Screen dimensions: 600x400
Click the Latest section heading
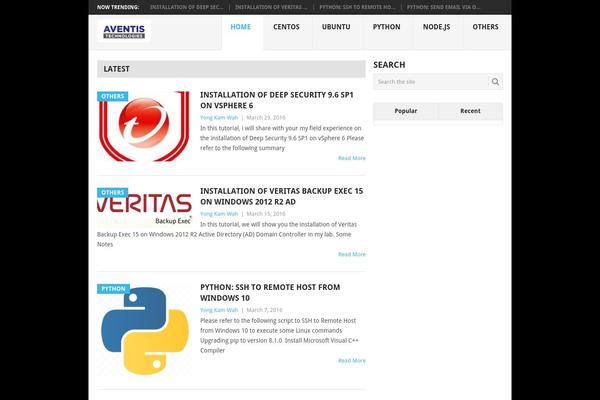click(116, 69)
